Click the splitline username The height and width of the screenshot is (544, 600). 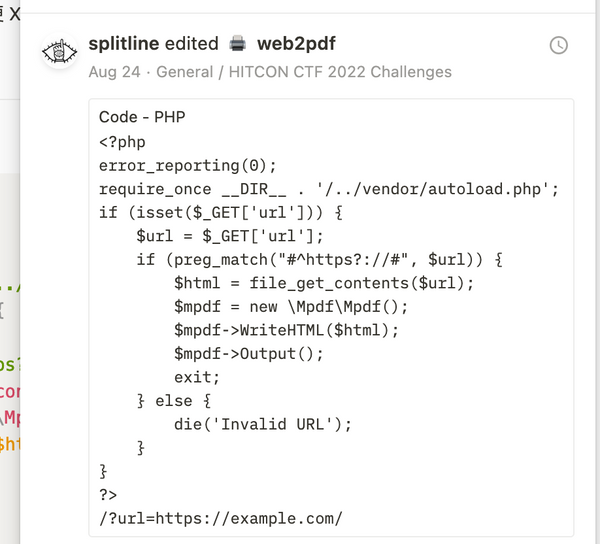[x=124, y=43]
